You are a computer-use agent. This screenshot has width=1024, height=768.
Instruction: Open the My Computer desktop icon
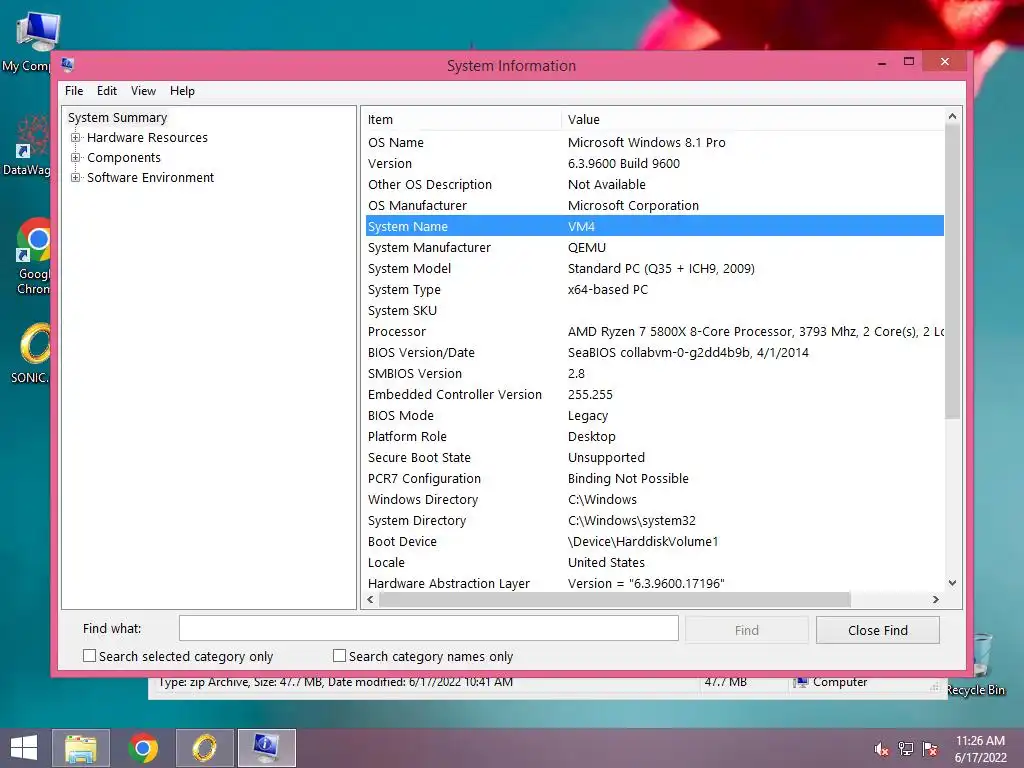point(31,40)
